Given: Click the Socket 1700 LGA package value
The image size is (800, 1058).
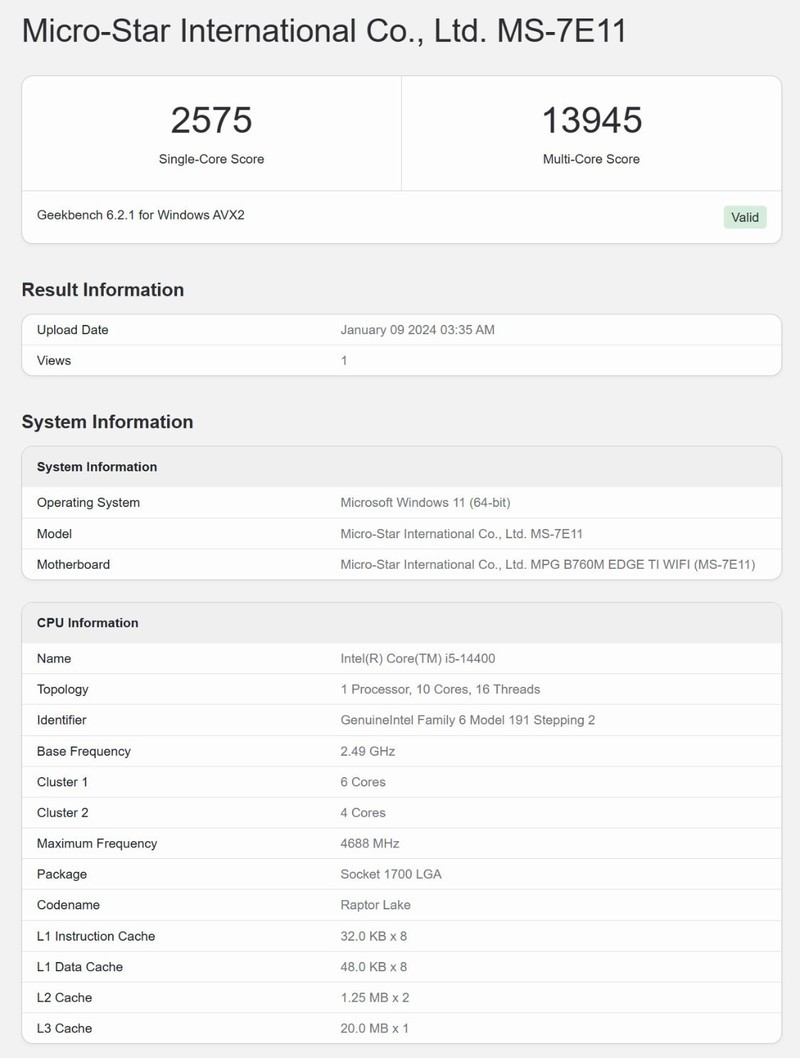Looking at the screenshot, I should [391, 874].
